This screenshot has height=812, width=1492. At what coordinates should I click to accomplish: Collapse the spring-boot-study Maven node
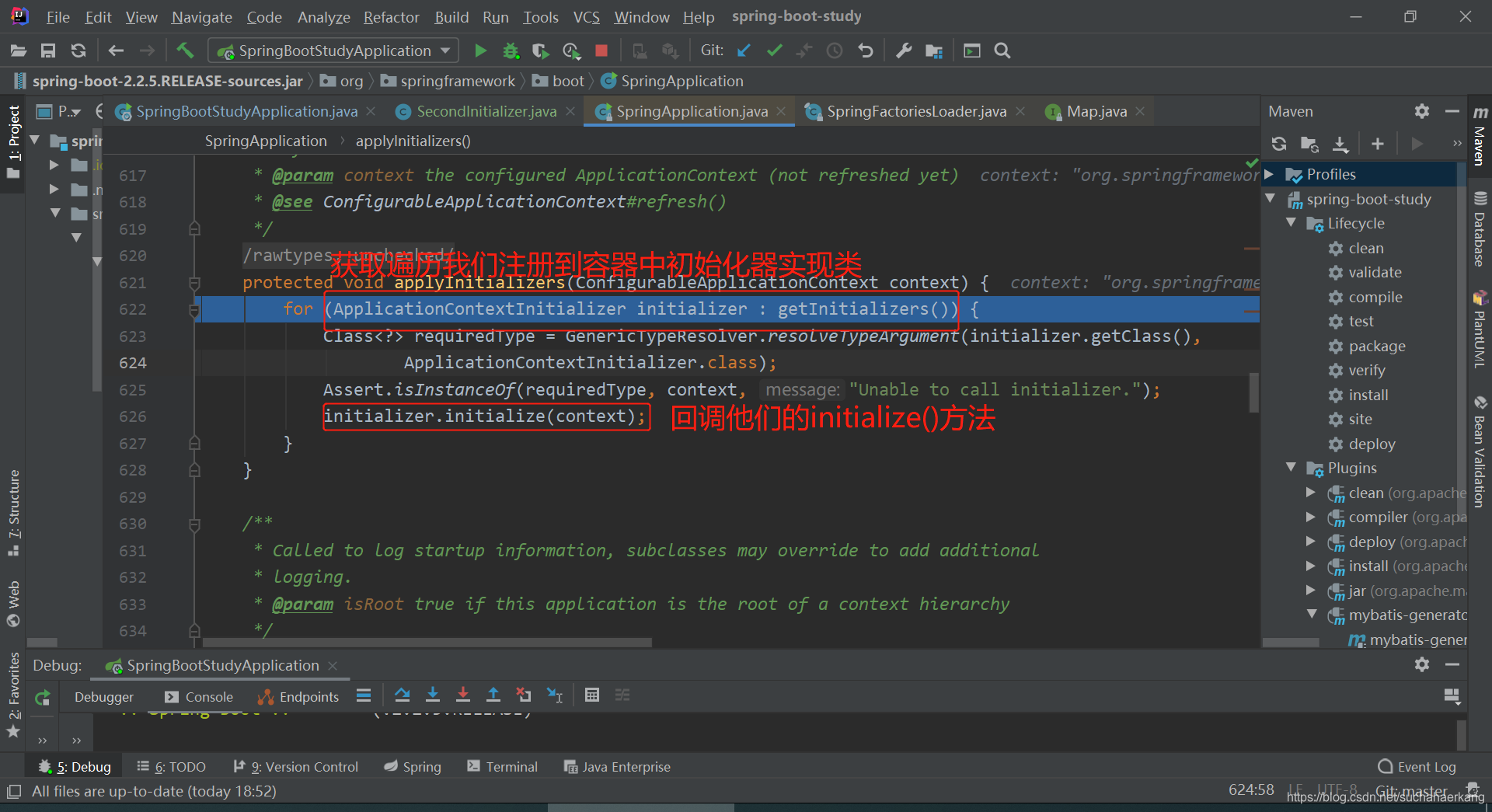click(x=1271, y=199)
